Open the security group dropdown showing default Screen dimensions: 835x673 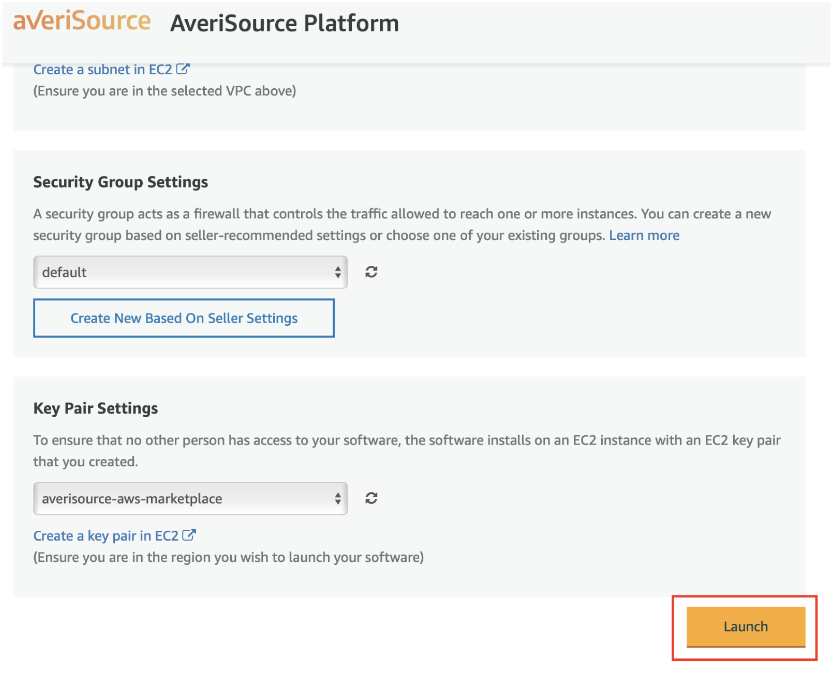pos(190,272)
